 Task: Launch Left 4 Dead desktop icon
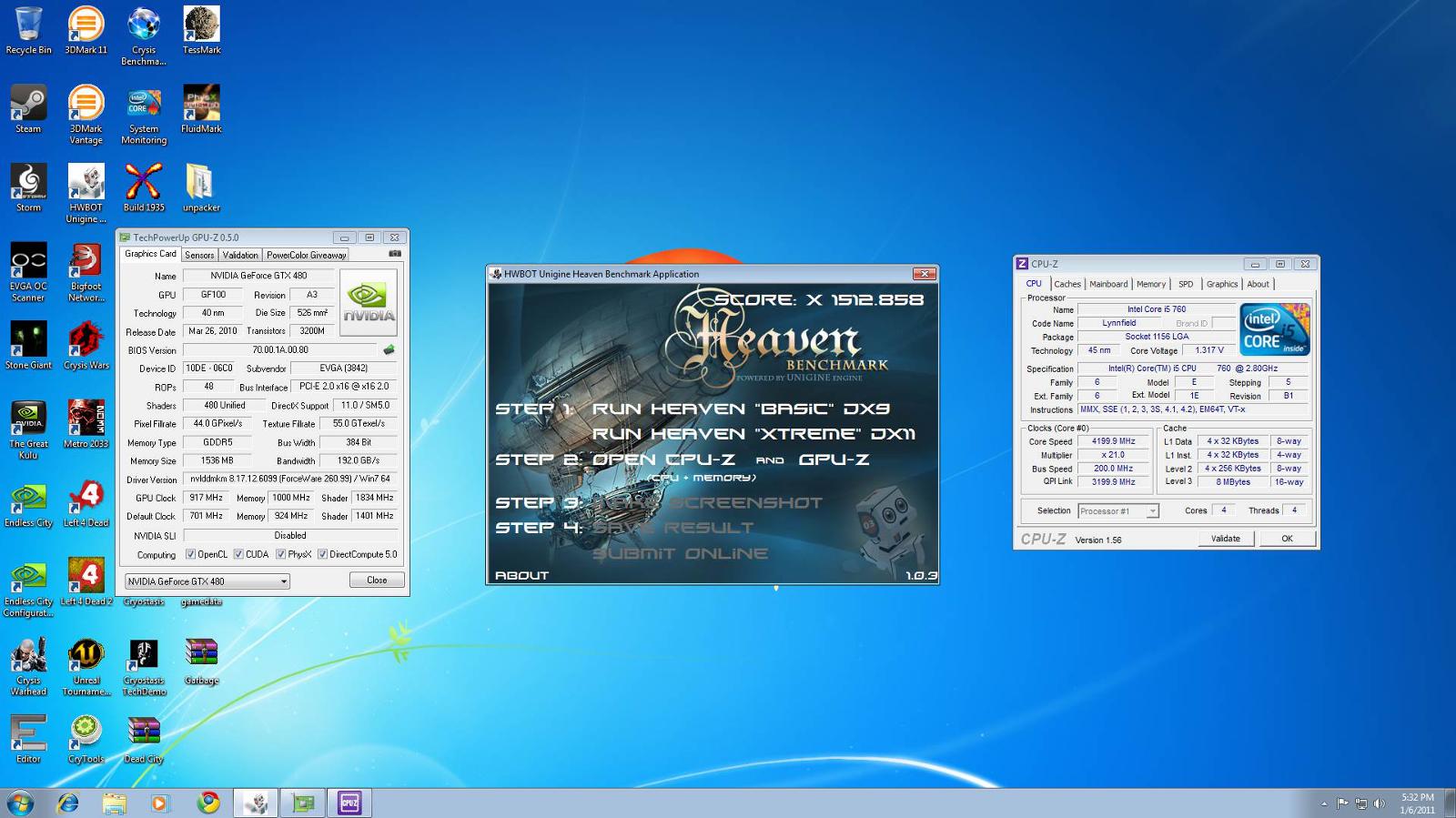pos(86,503)
